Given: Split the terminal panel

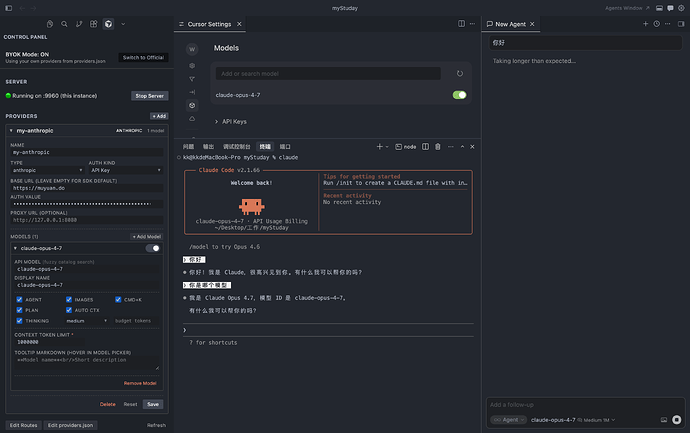Looking at the screenshot, I should pos(425,147).
